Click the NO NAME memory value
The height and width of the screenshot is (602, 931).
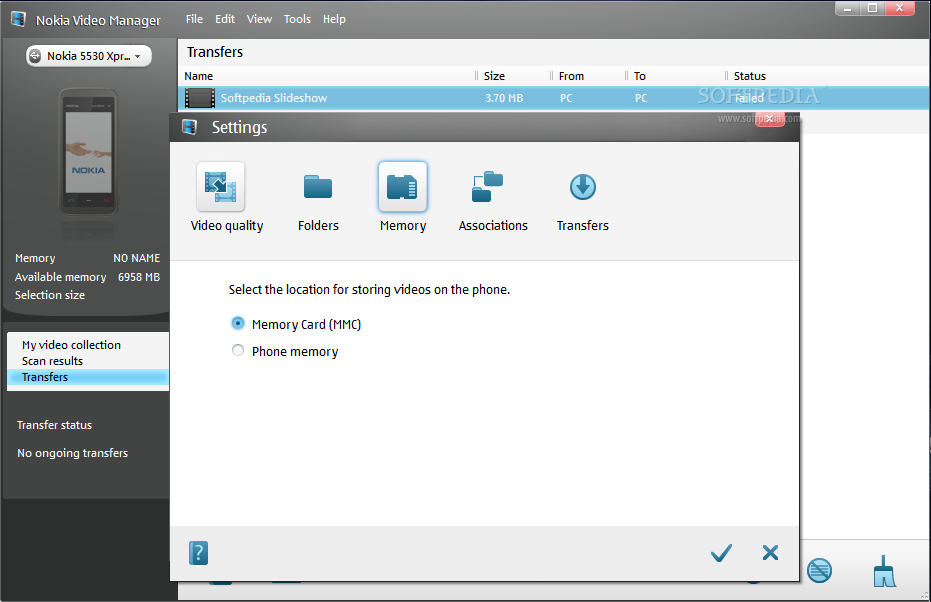click(x=137, y=258)
